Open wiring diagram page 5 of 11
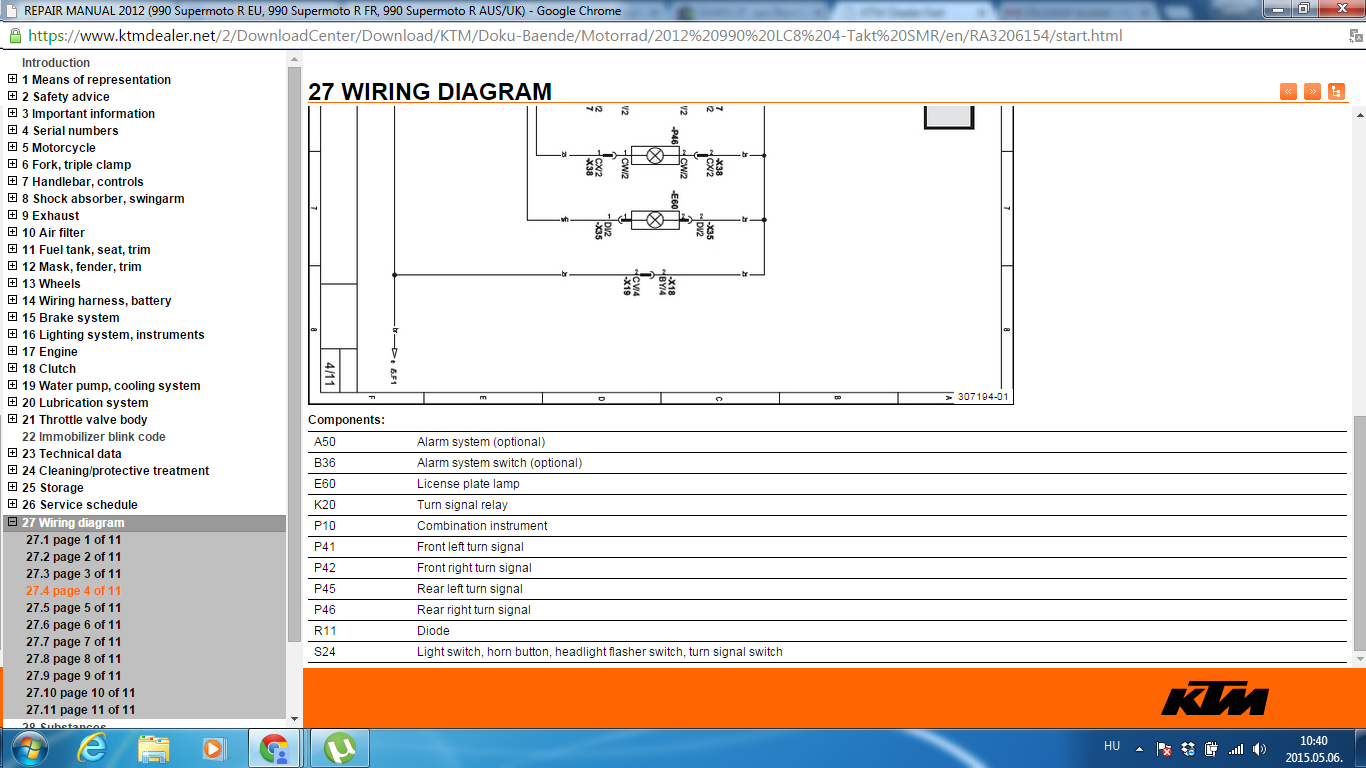The image size is (1366, 768). pyautogui.click(x=74, y=608)
